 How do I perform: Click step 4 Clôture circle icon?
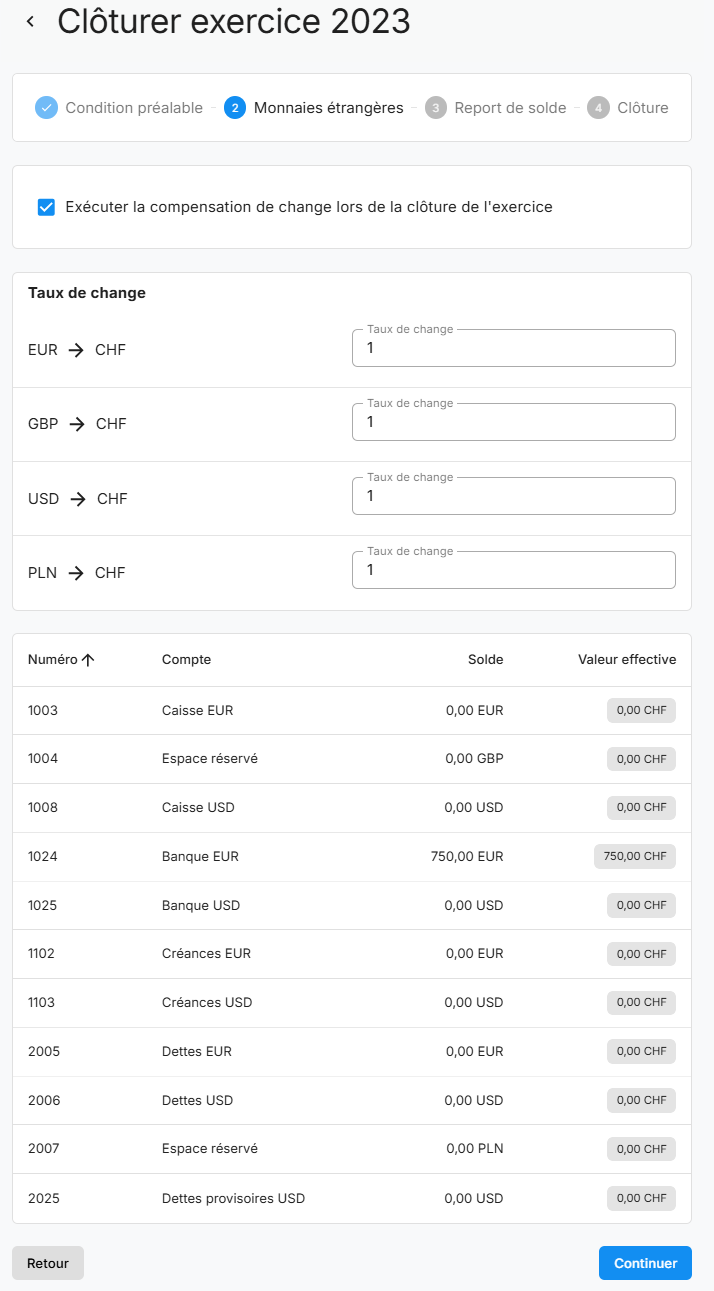pos(598,108)
